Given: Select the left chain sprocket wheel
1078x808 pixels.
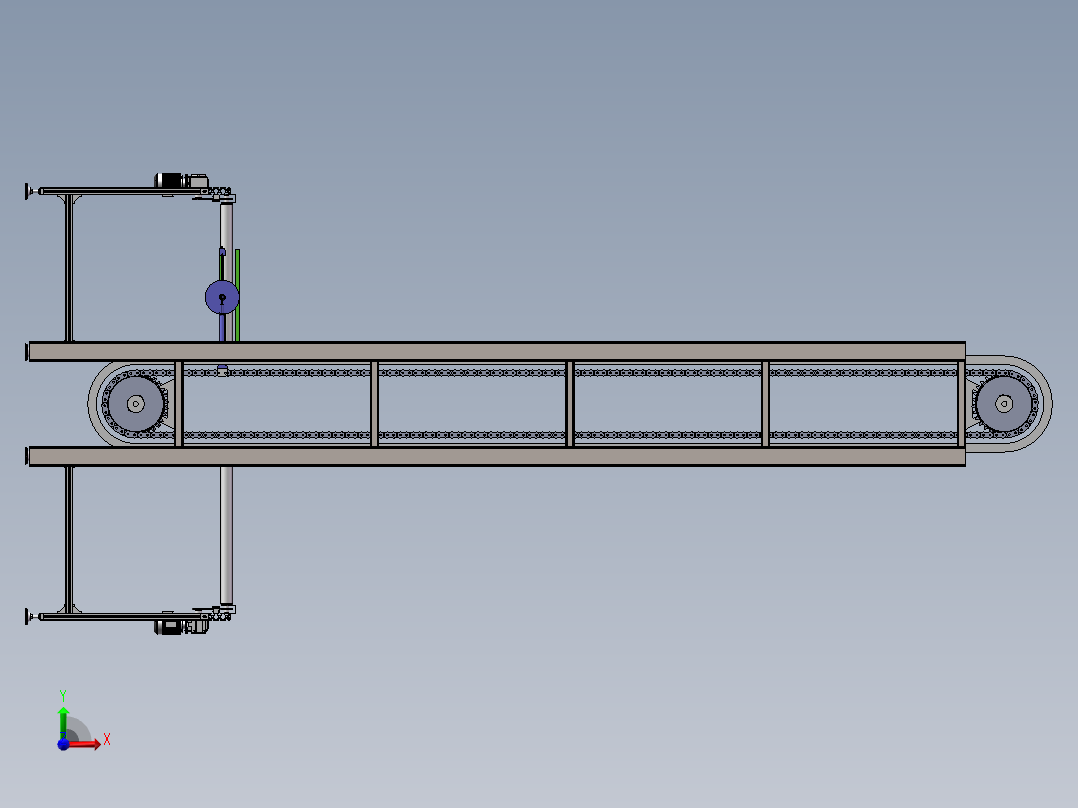Looking at the screenshot, I should click(135, 404).
